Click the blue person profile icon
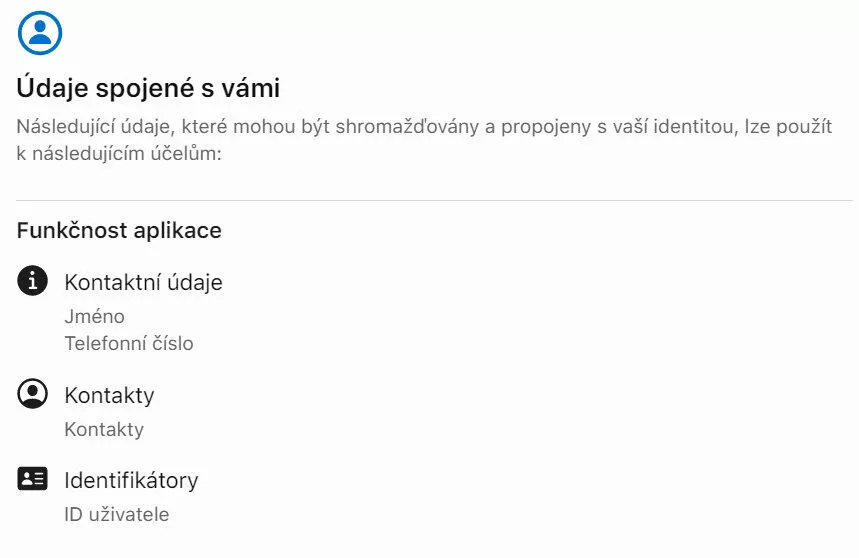Viewport: 859px width, 558px height. point(39,33)
